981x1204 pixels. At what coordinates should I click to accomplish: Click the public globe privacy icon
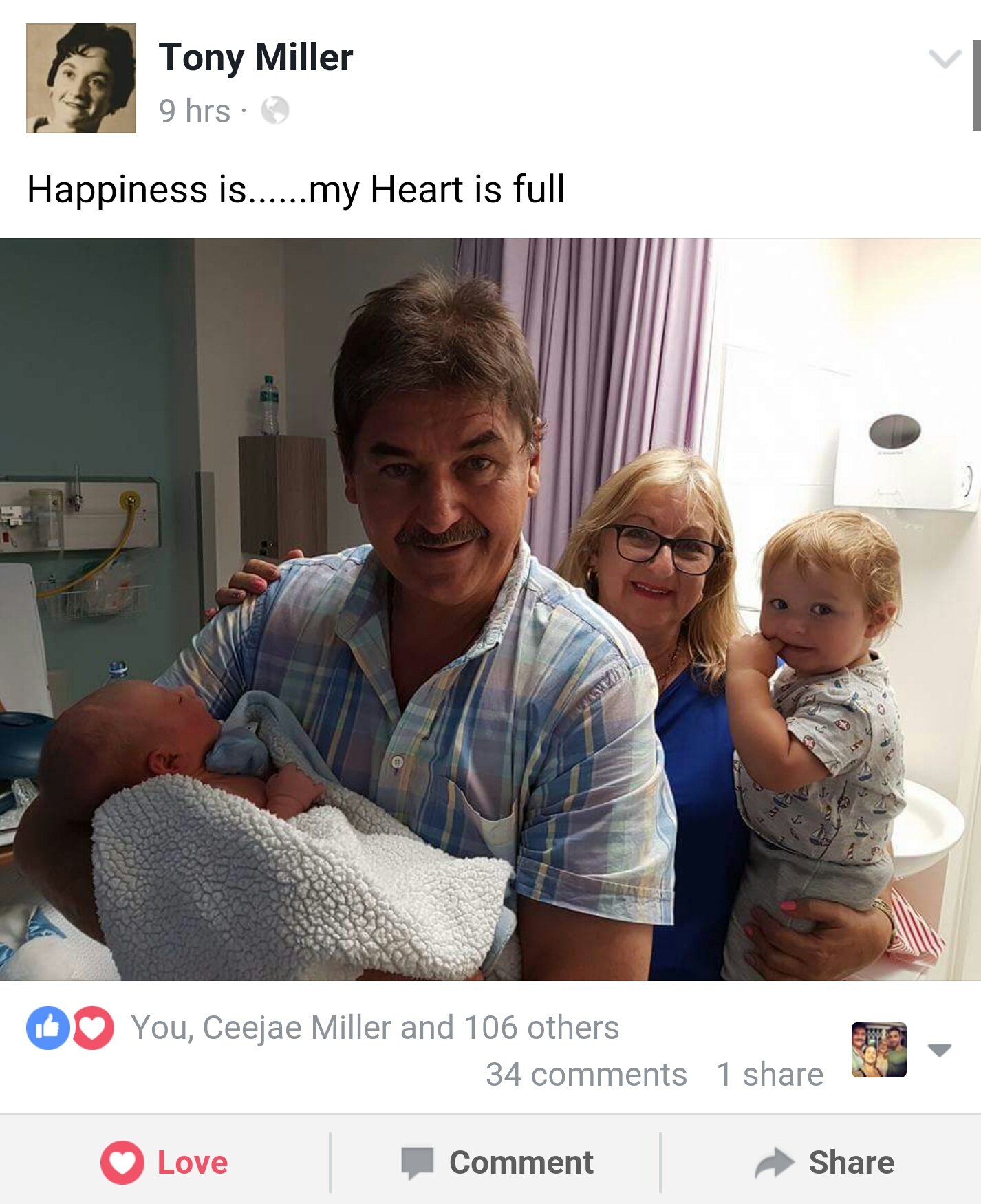pos(275,110)
